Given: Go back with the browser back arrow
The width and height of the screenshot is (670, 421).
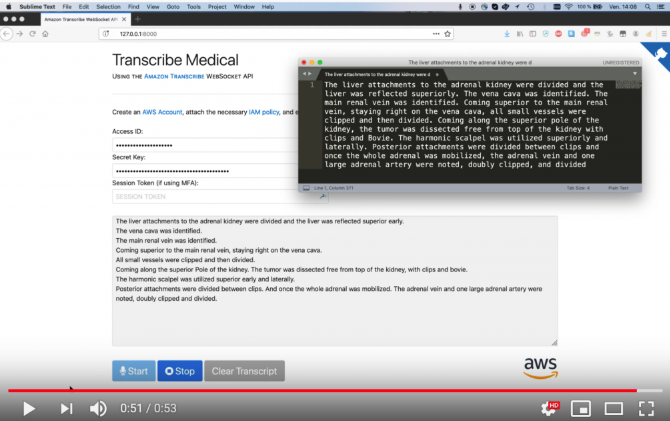Looking at the screenshot, I should (6, 34).
